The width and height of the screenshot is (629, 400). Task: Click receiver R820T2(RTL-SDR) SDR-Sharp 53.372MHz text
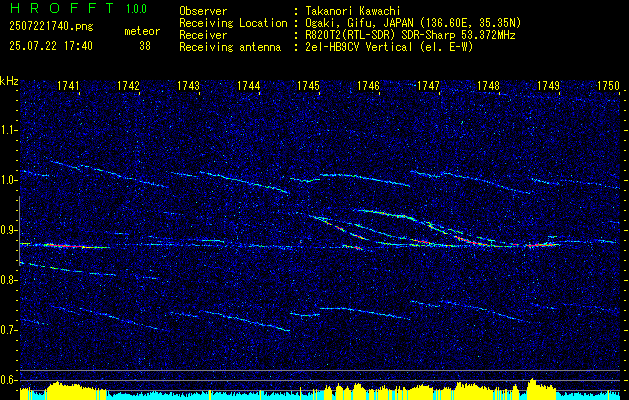(410, 35)
